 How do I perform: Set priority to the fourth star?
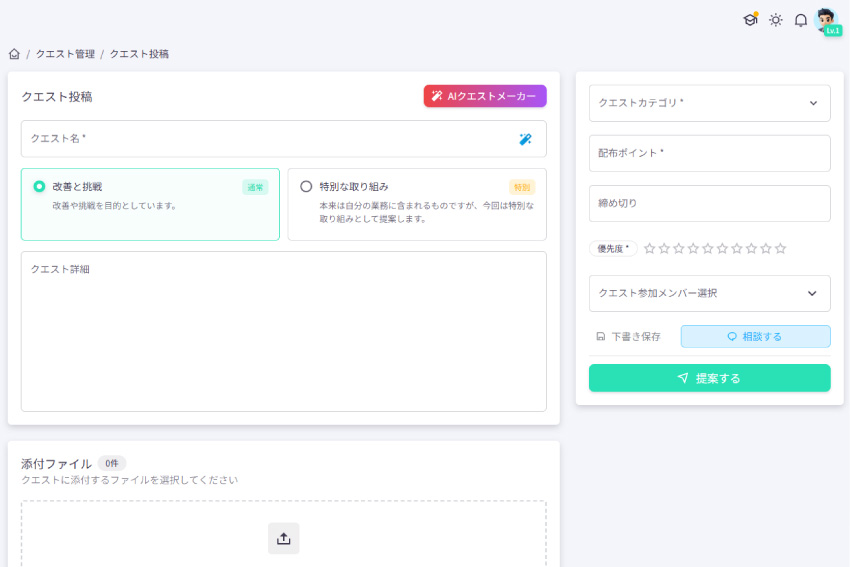point(693,249)
